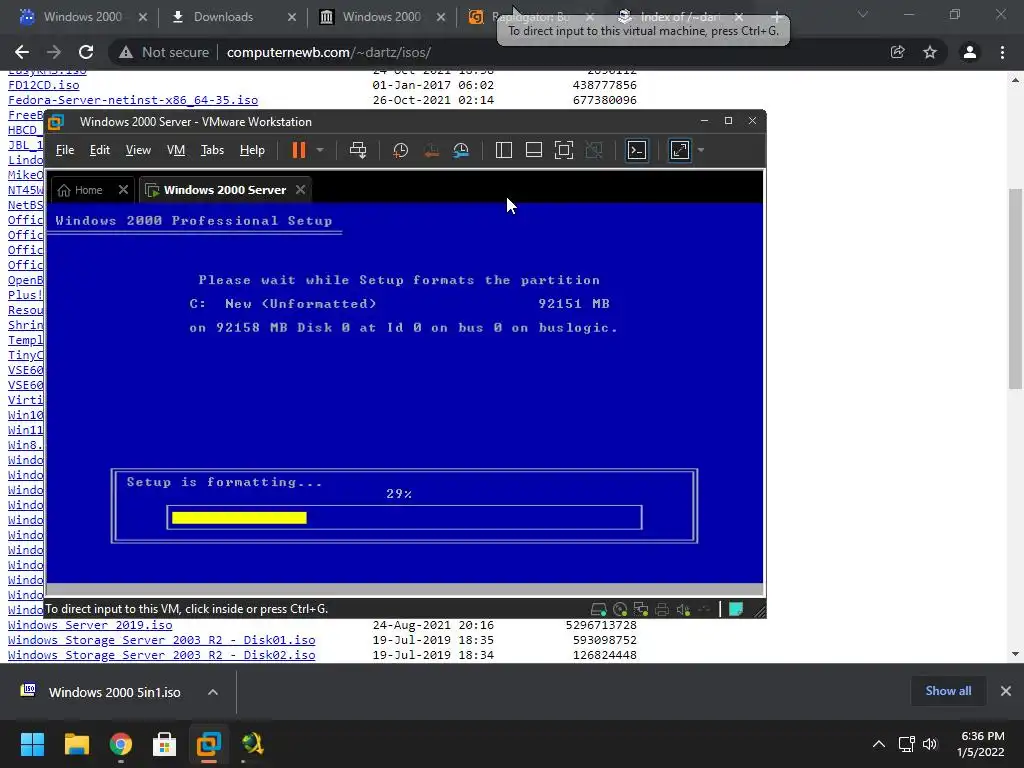Screen dimensions: 1024x768
Task: Click the Unity mode toolbar icon
Action: click(x=594, y=150)
